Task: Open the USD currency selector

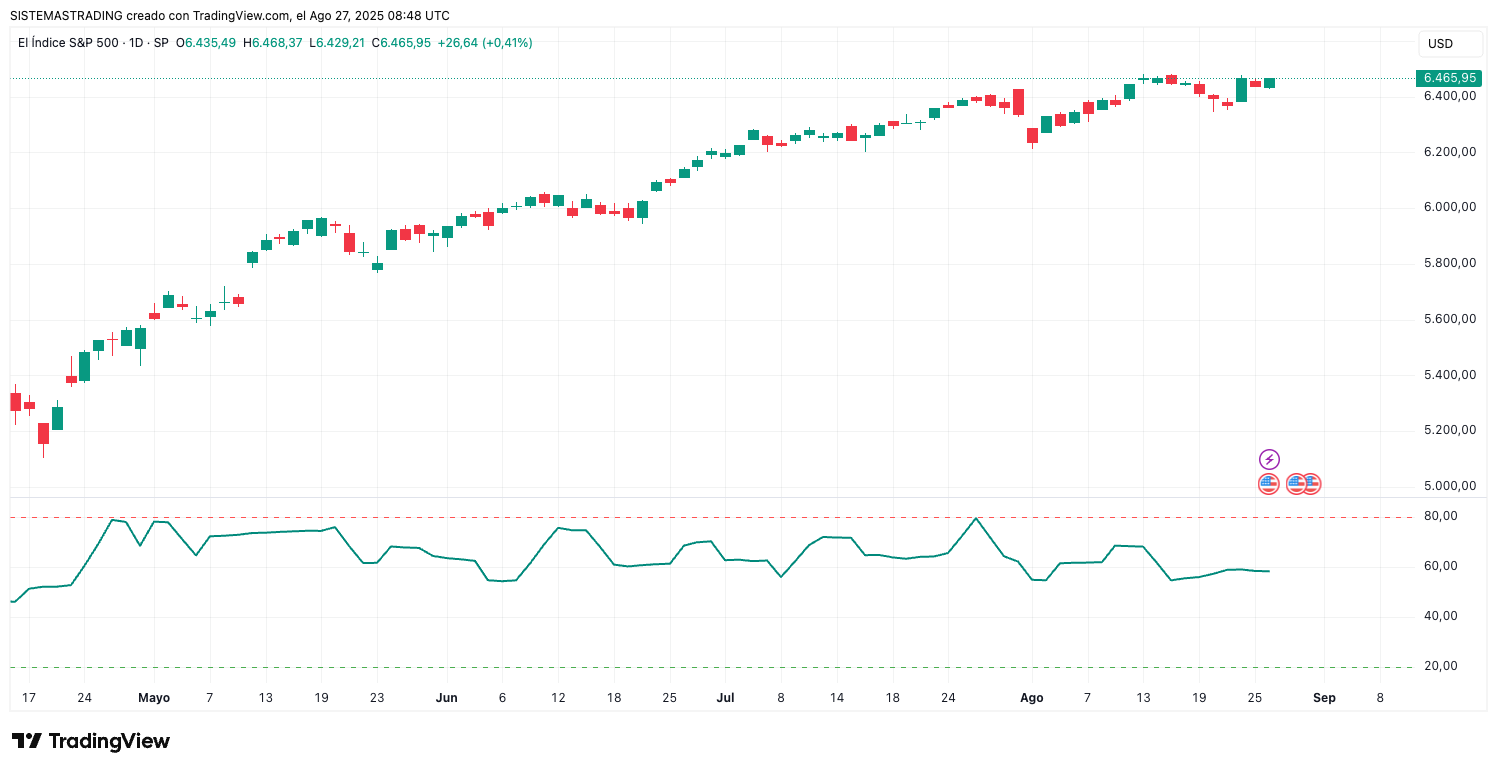Action: coord(1450,43)
